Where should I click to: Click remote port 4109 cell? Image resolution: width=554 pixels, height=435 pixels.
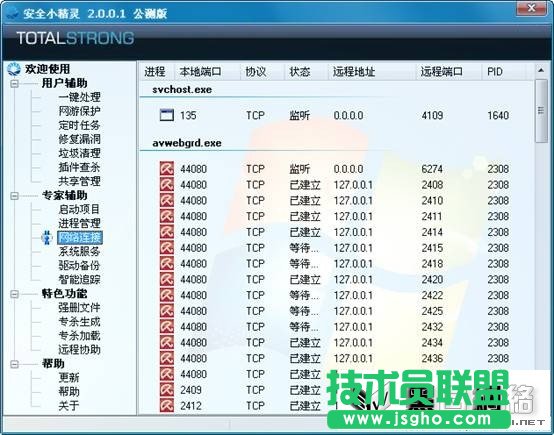tap(432, 115)
